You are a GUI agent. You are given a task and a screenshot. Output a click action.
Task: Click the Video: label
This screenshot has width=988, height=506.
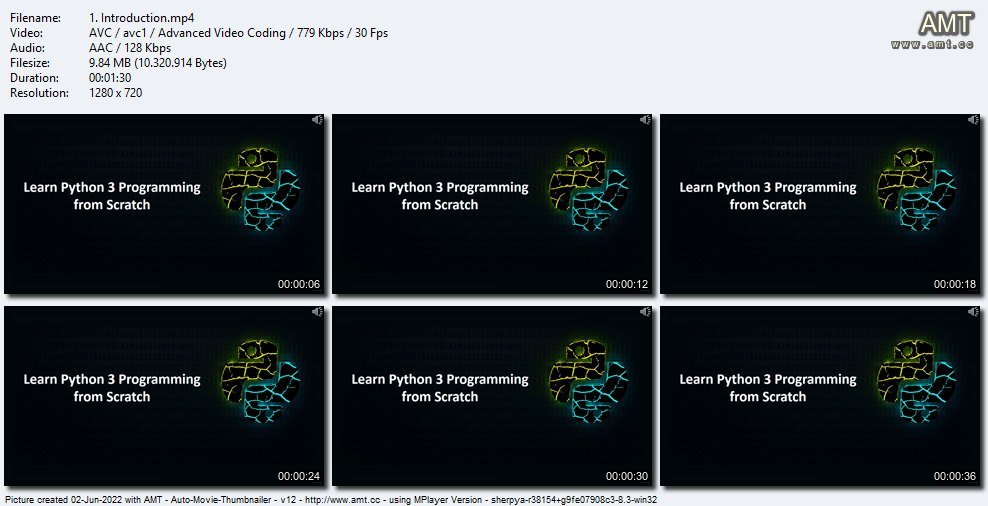(x=26, y=33)
